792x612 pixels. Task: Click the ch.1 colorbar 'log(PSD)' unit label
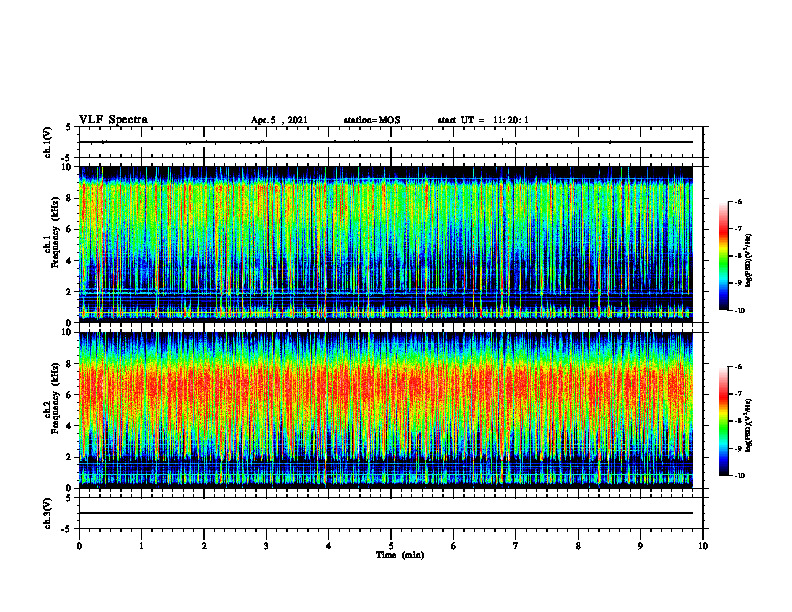(x=749, y=261)
